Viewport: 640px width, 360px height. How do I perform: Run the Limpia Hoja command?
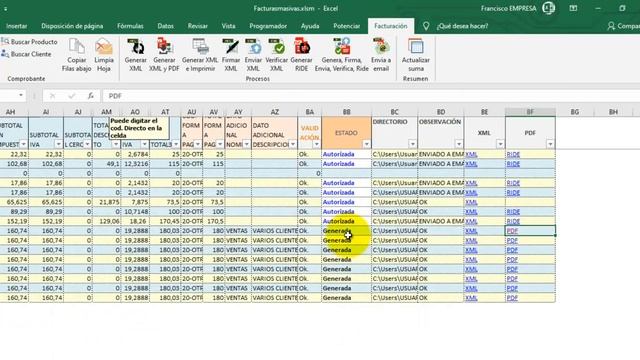coord(104,55)
